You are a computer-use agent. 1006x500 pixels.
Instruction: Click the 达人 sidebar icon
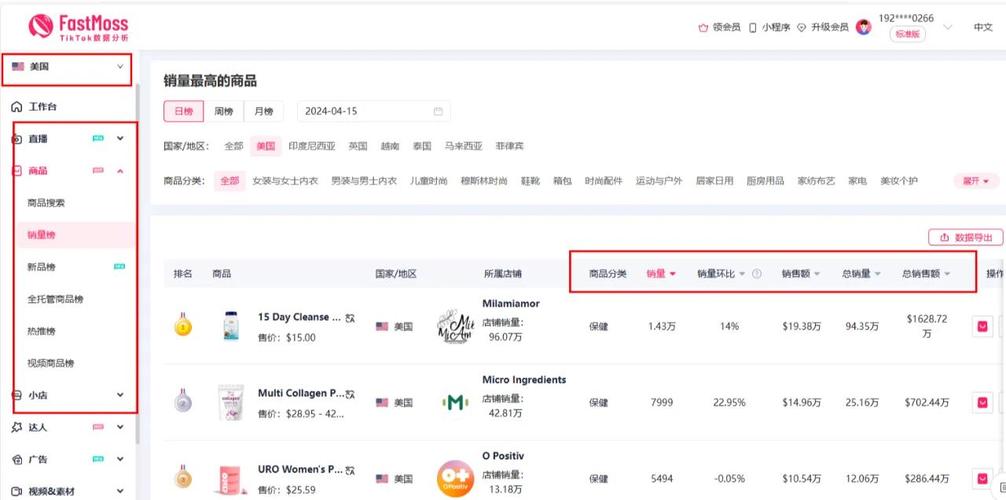tap(17, 427)
